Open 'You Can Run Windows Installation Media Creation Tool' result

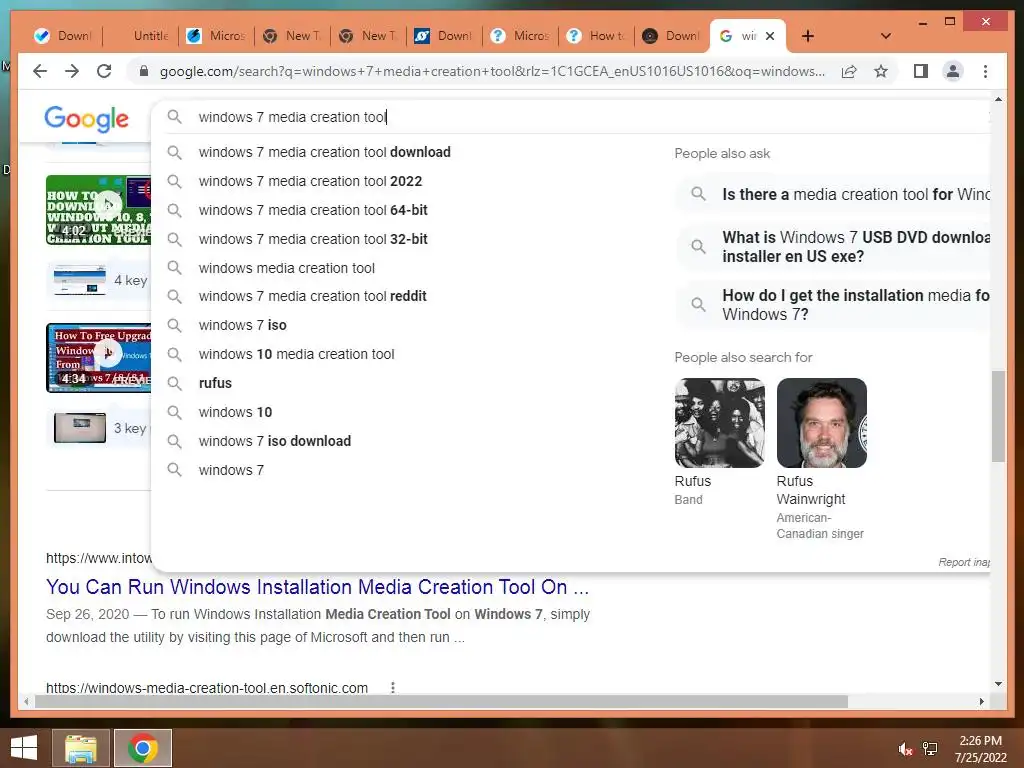(x=317, y=587)
